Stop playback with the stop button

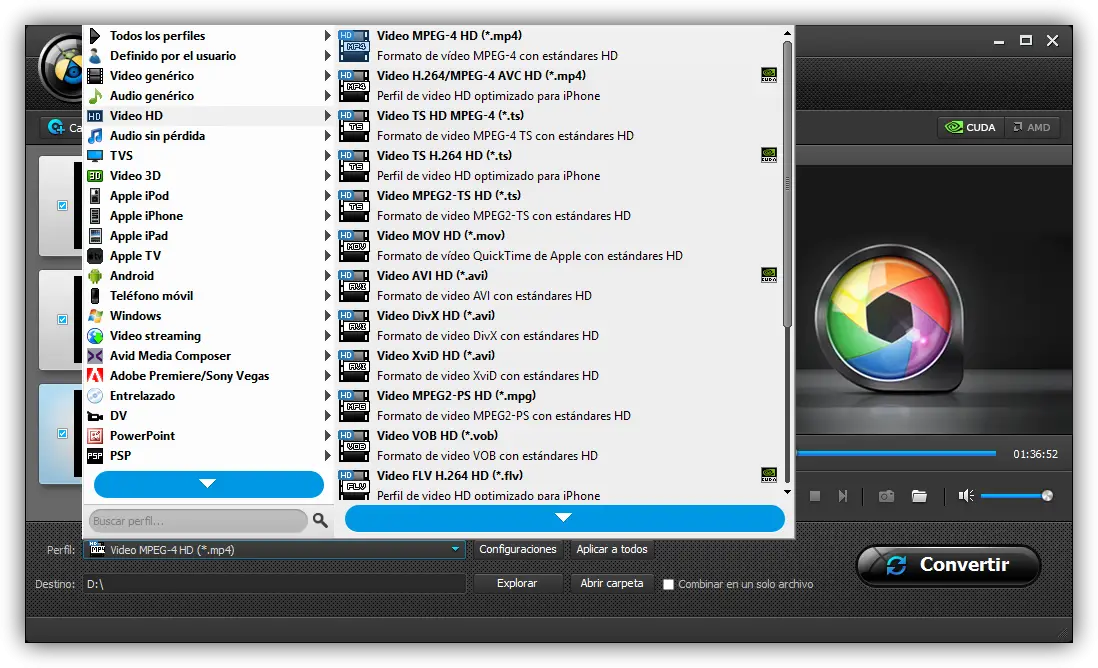coord(814,496)
